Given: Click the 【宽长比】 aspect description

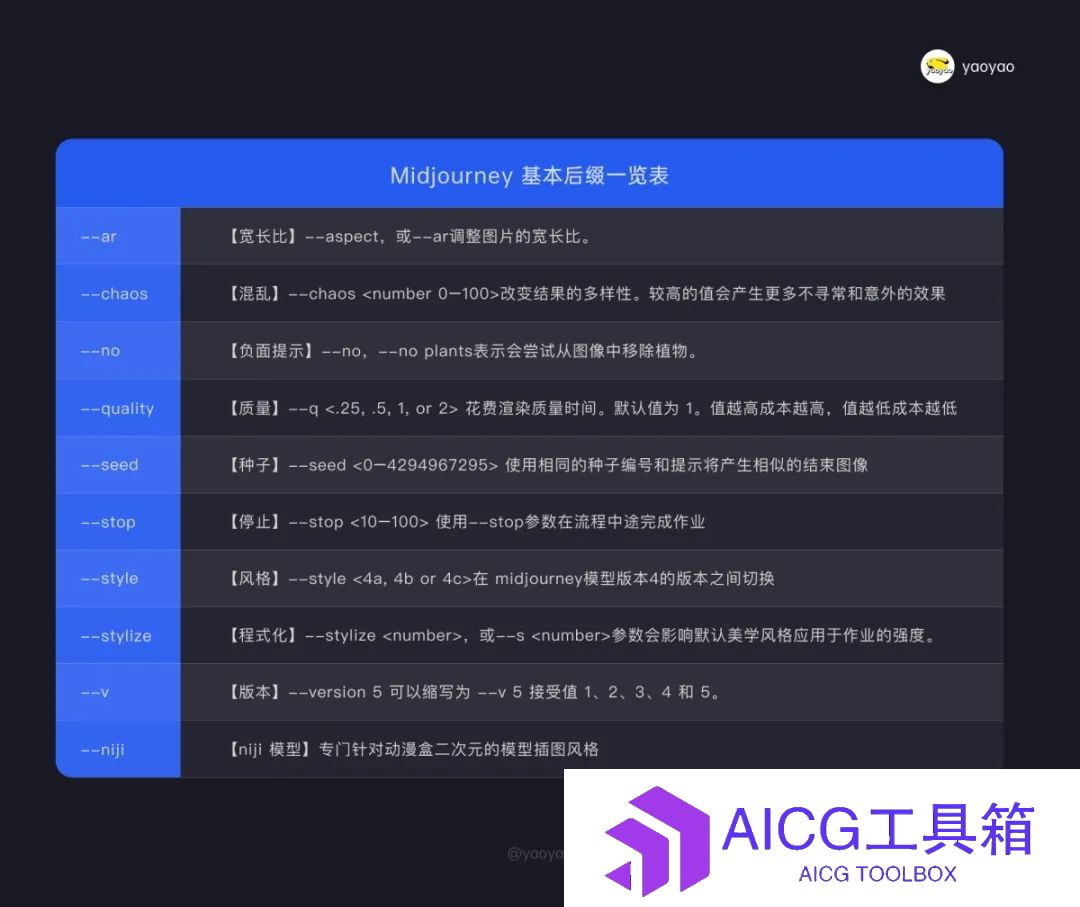Looking at the screenshot, I should click(410, 236).
